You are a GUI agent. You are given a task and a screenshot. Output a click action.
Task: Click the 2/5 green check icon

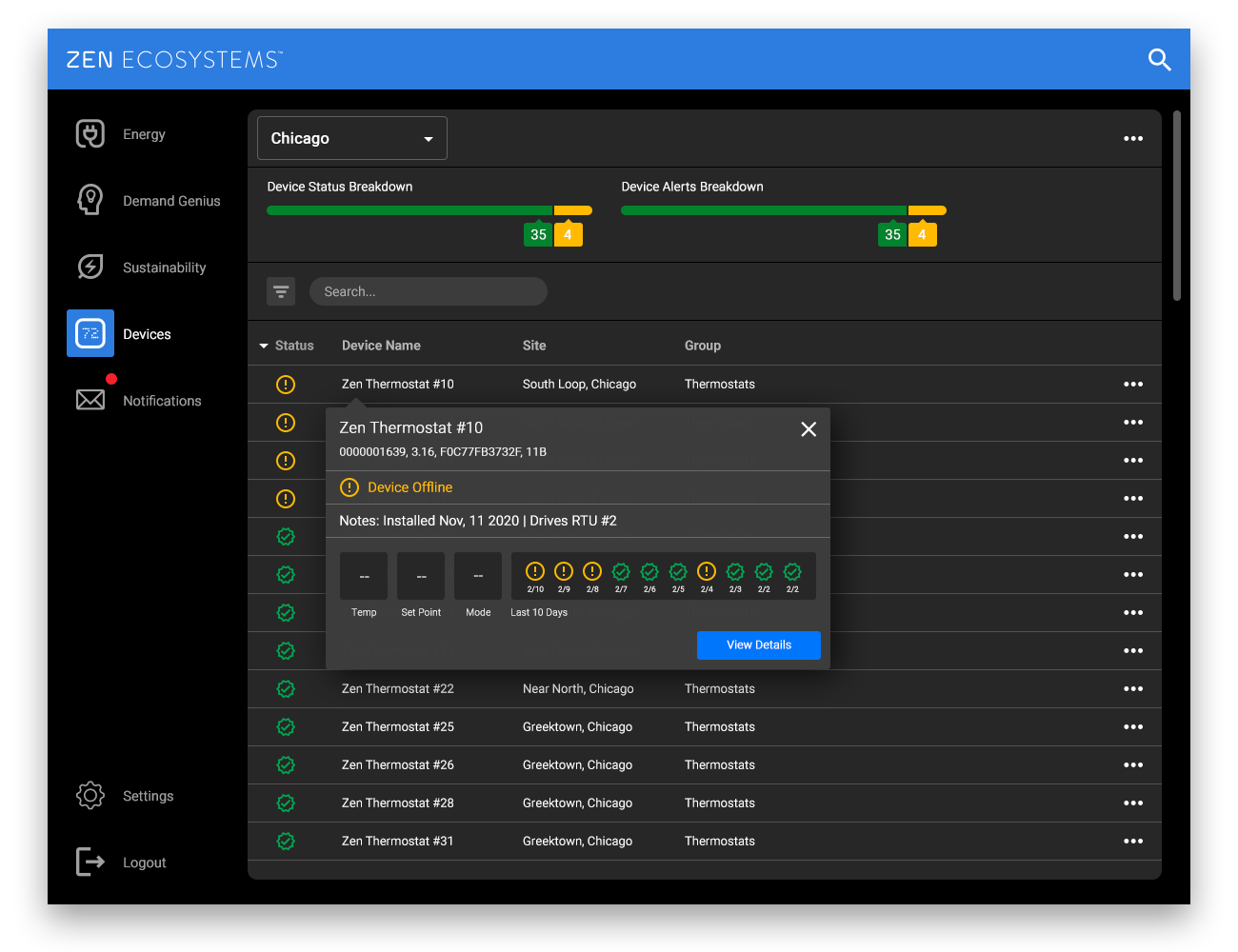[678, 571]
